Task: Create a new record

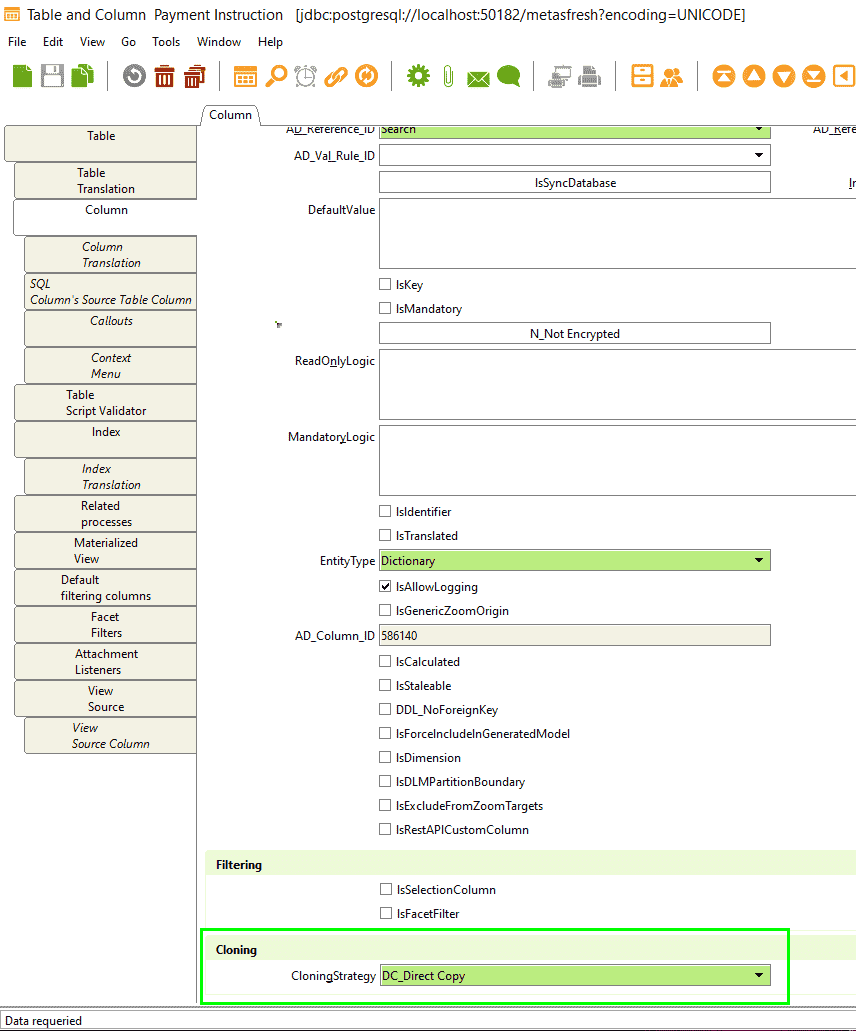Action: 22,76
